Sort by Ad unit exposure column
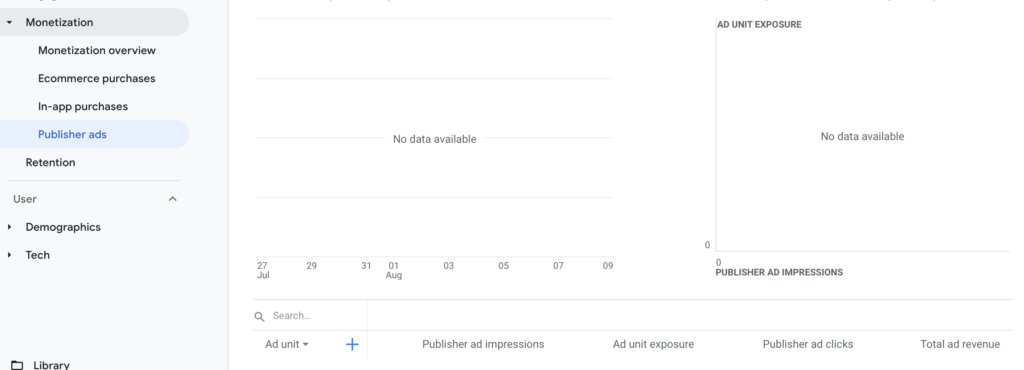This screenshot has height=370, width=1024. pyautogui.click(x=653, y=345)
